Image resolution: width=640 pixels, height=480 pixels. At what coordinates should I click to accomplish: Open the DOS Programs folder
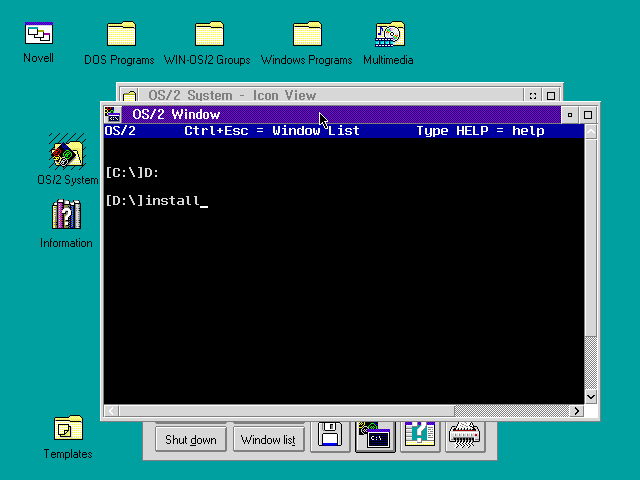click(x=121, y=33)
